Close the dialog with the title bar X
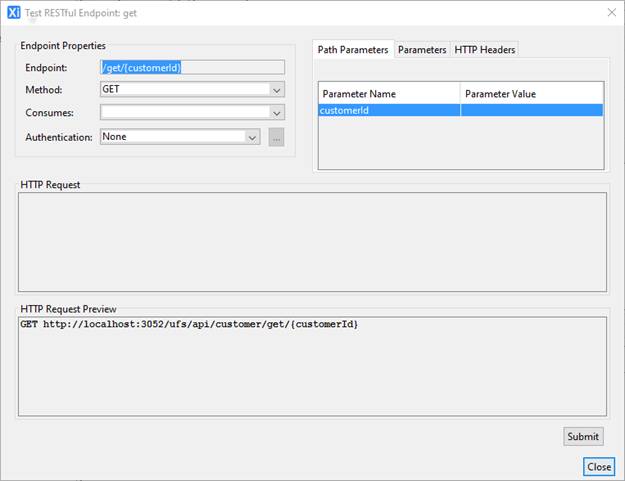The image size is (625, 481). 611,12
